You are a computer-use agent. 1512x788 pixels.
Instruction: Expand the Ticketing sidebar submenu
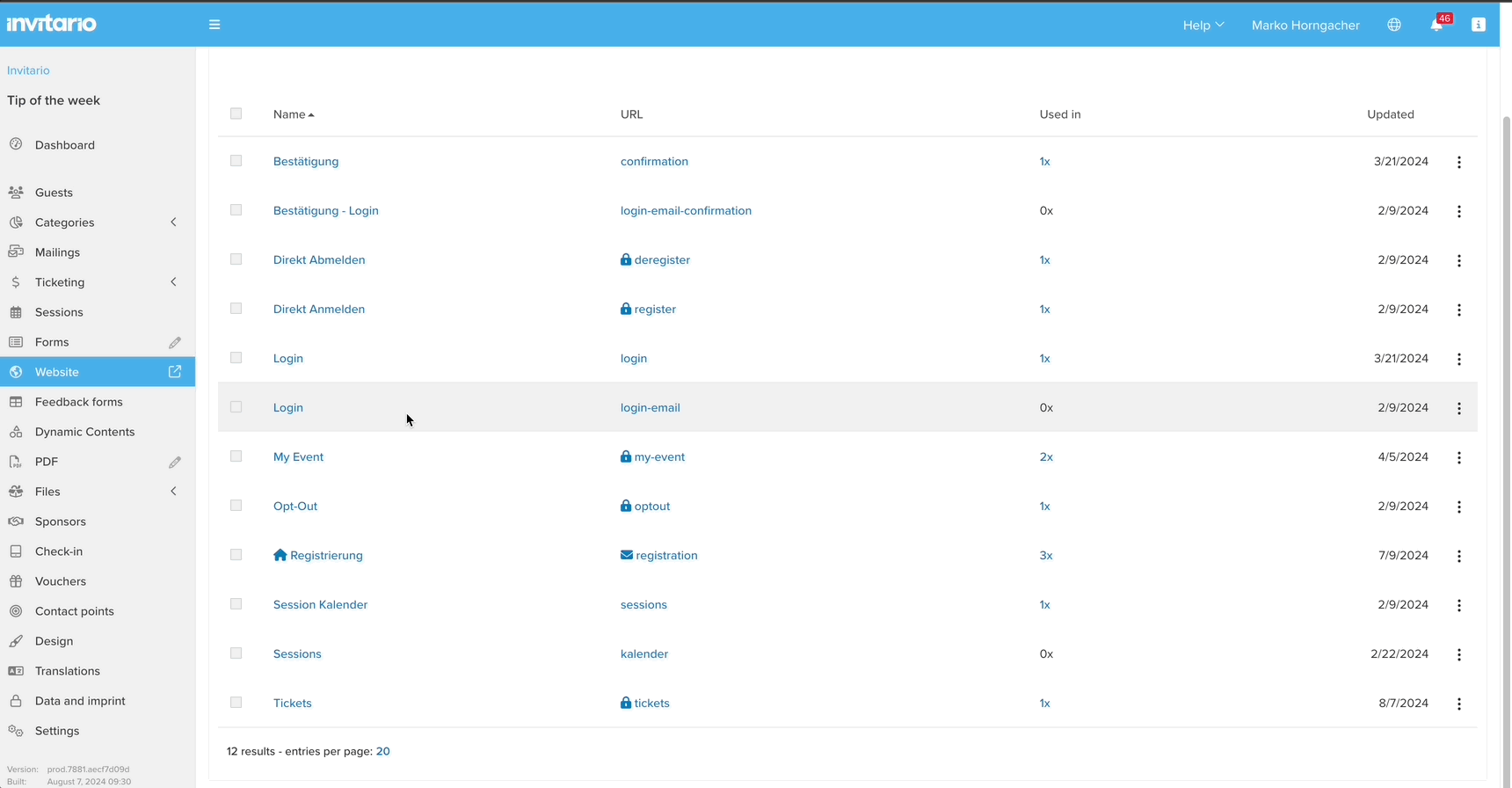pyautogui.click(x=173, y=282)
